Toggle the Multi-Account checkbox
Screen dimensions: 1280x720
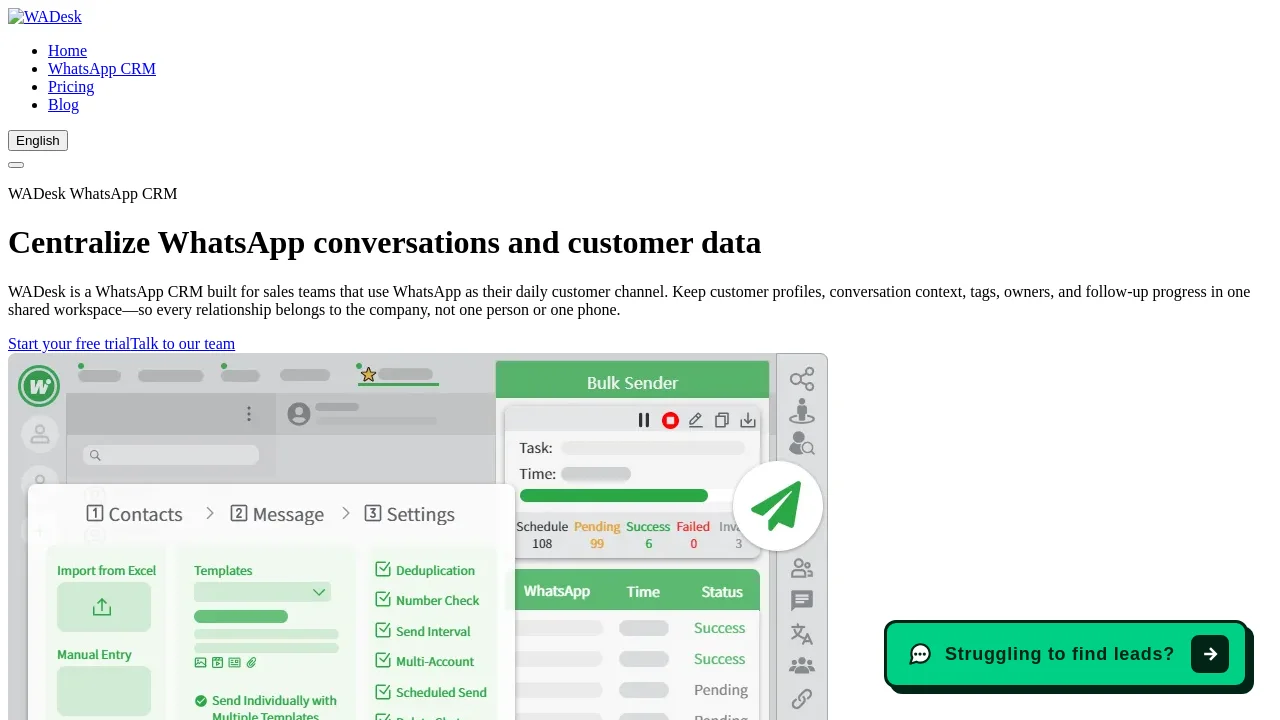coord(383,660)
